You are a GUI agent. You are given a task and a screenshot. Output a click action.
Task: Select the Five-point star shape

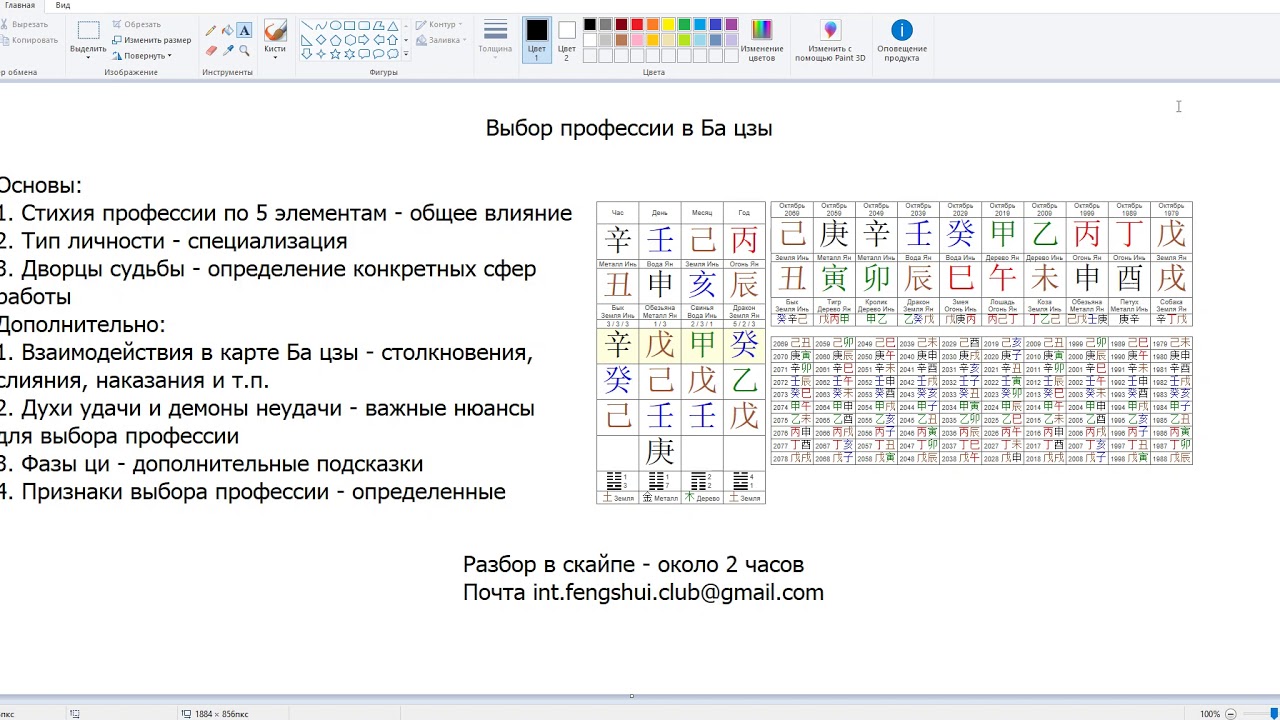pyautogui.click(x=336, y=54)
